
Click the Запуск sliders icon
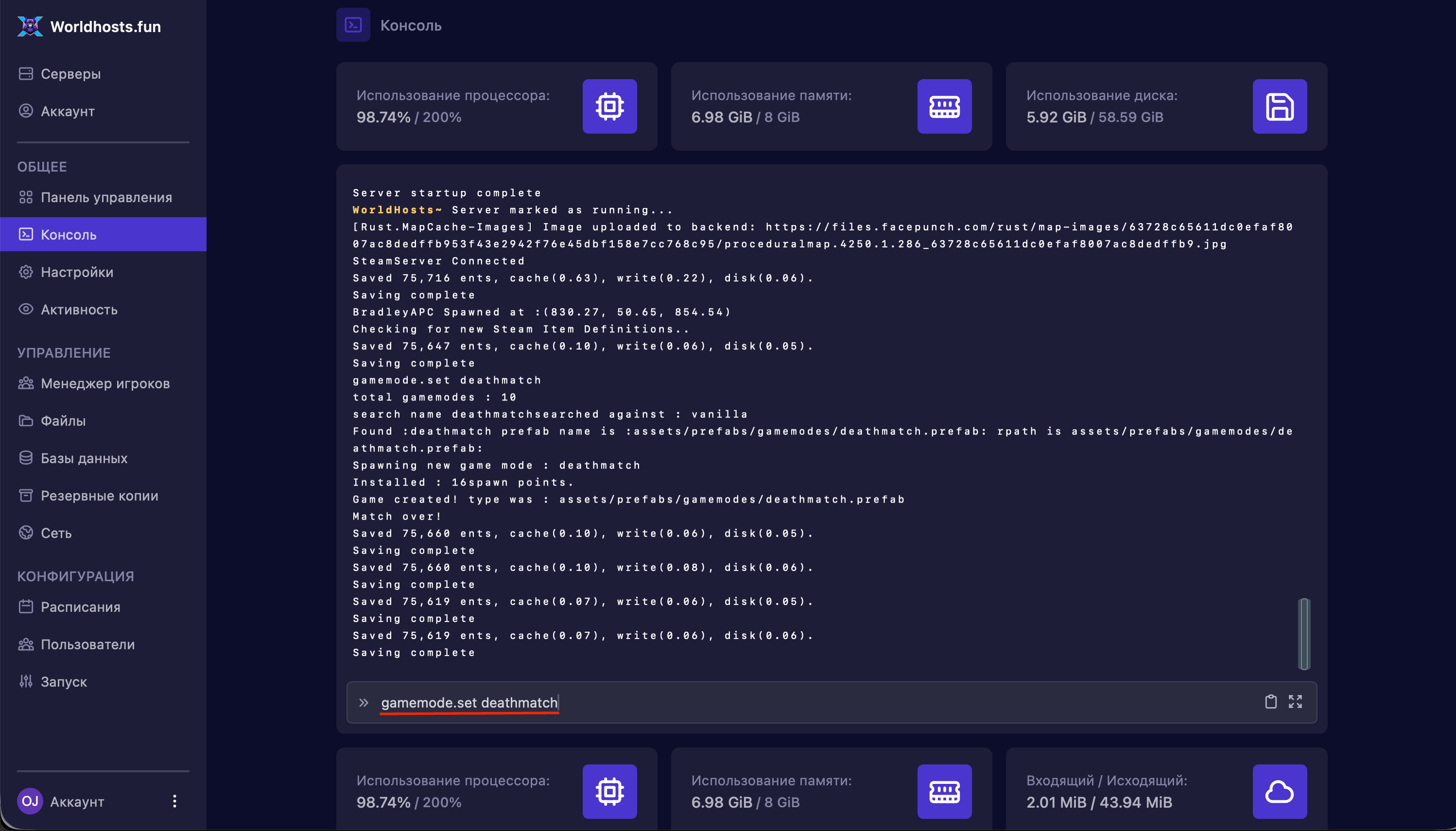pos(26,681)
